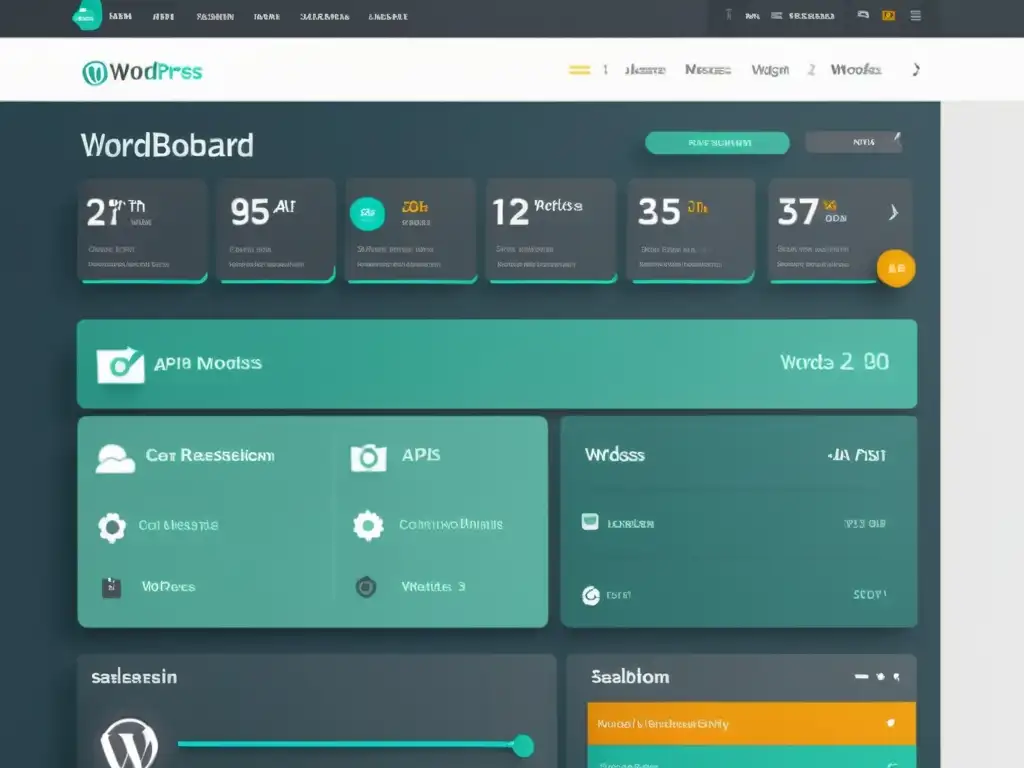Click the white dot icon on the orange row
1024x768 pixels.
point(890,723)
